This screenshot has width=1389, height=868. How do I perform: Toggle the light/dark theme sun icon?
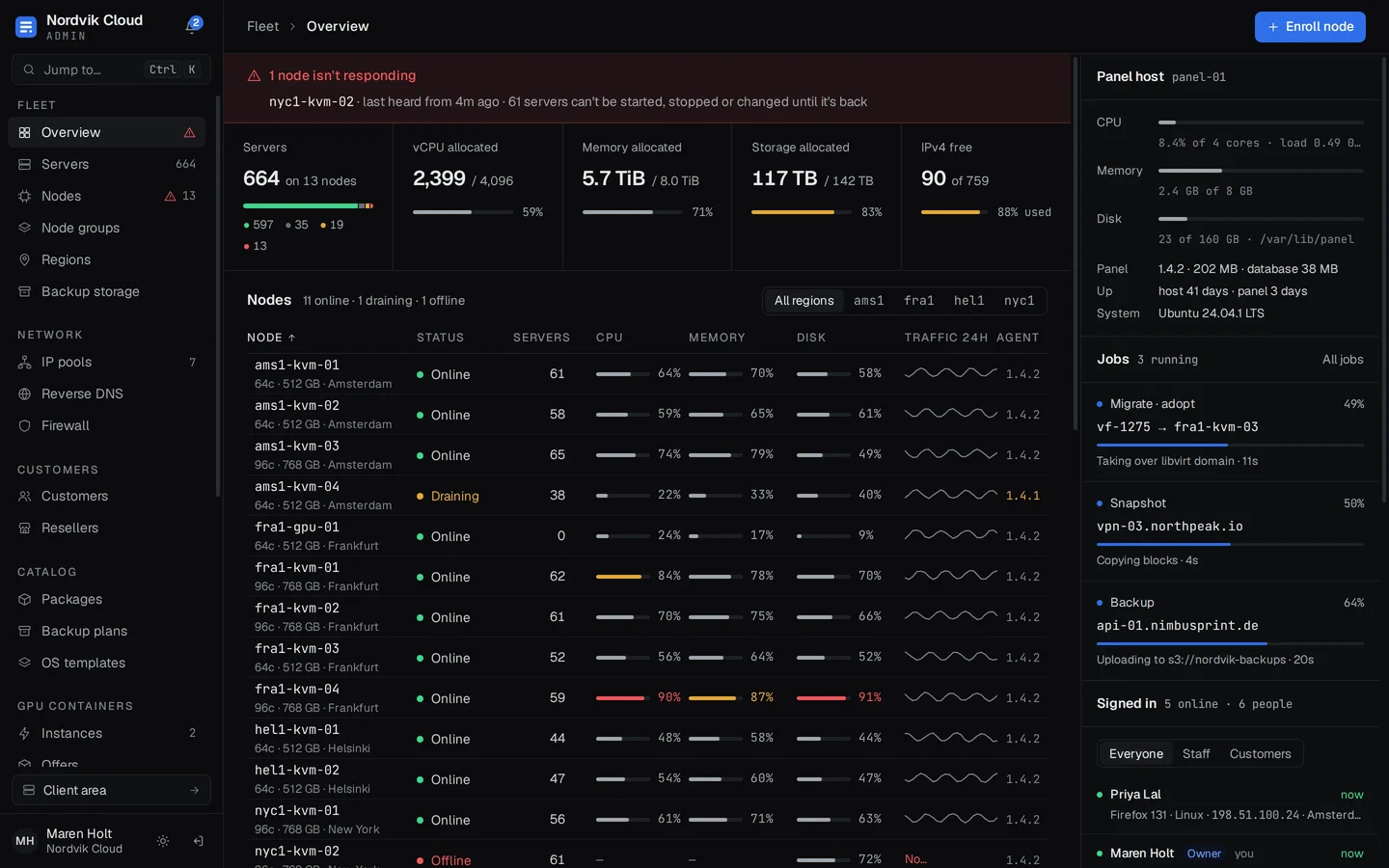tap(163, 841)
